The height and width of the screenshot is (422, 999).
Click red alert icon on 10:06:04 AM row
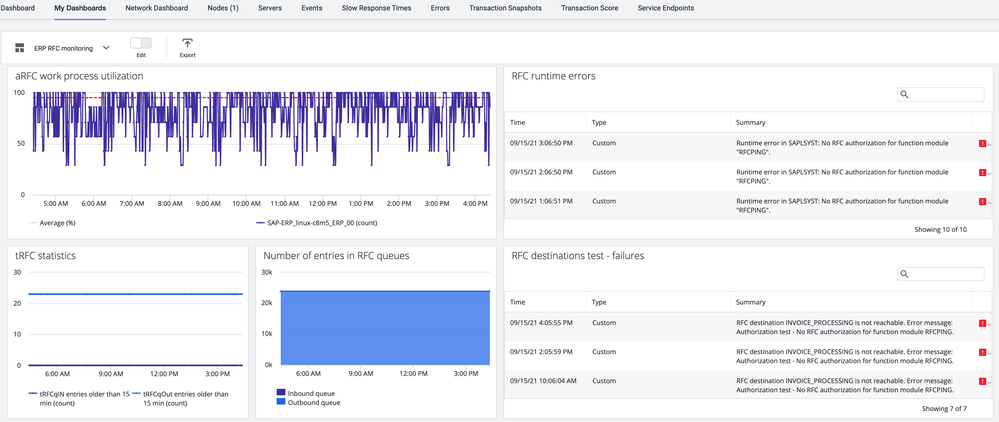[982, 381]
